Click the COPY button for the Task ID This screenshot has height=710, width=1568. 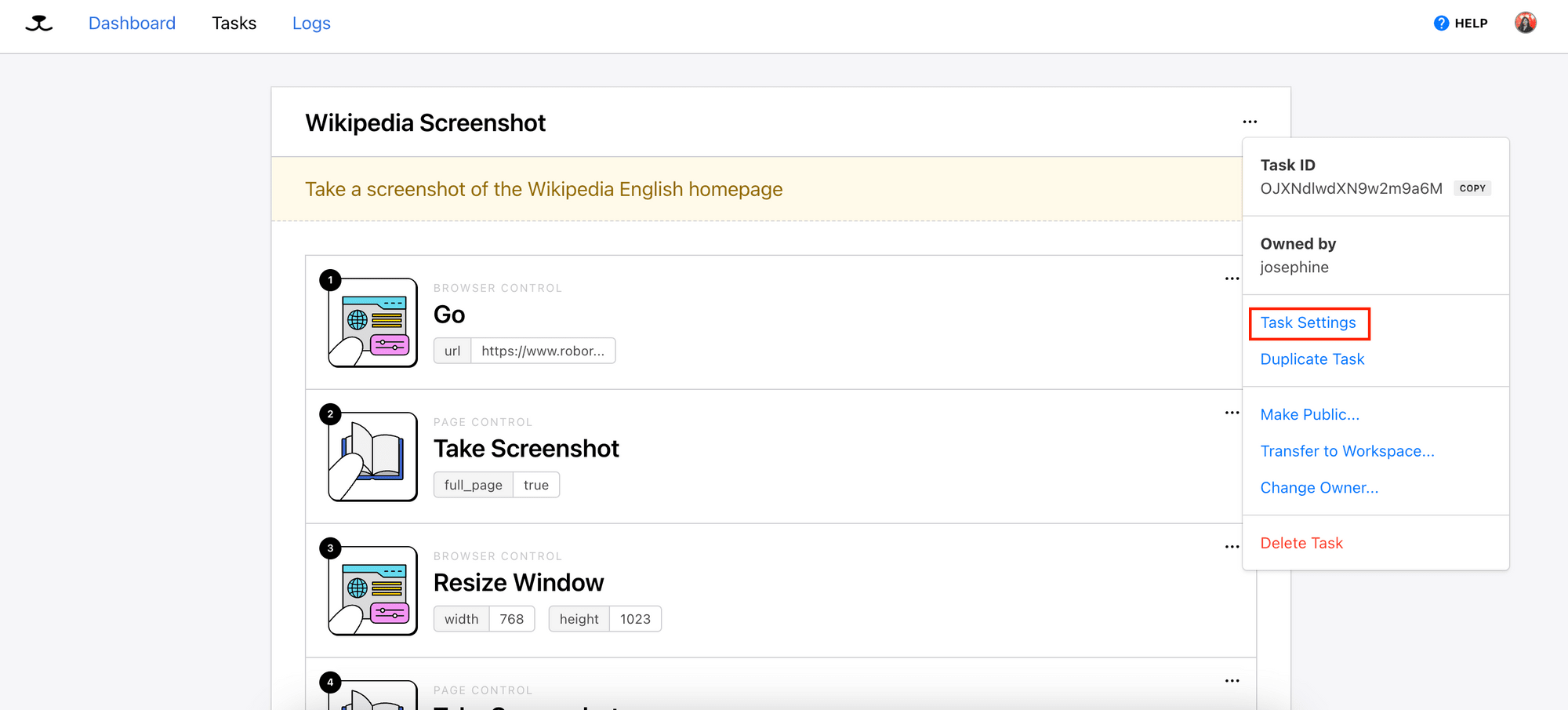(x=1472, y=188)
